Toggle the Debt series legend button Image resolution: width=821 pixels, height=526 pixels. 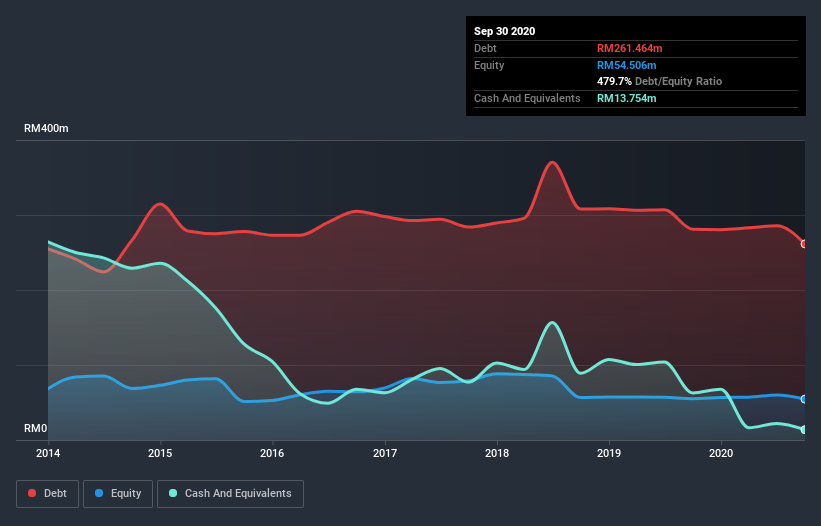(47, 494)
